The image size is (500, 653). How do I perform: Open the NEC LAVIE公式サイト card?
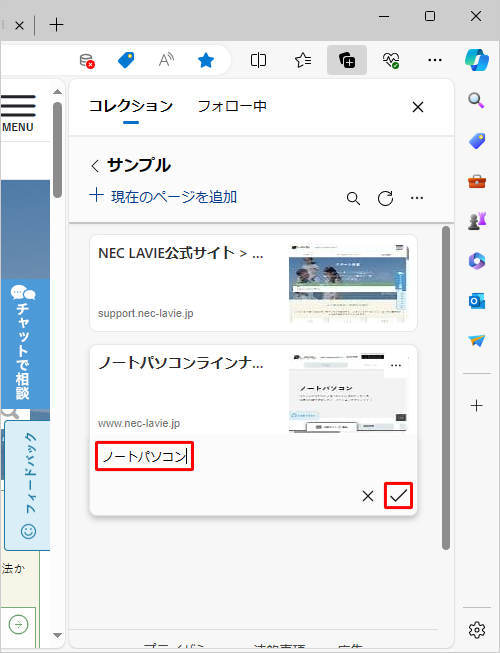pyautogui.click(x=253, y=283)
